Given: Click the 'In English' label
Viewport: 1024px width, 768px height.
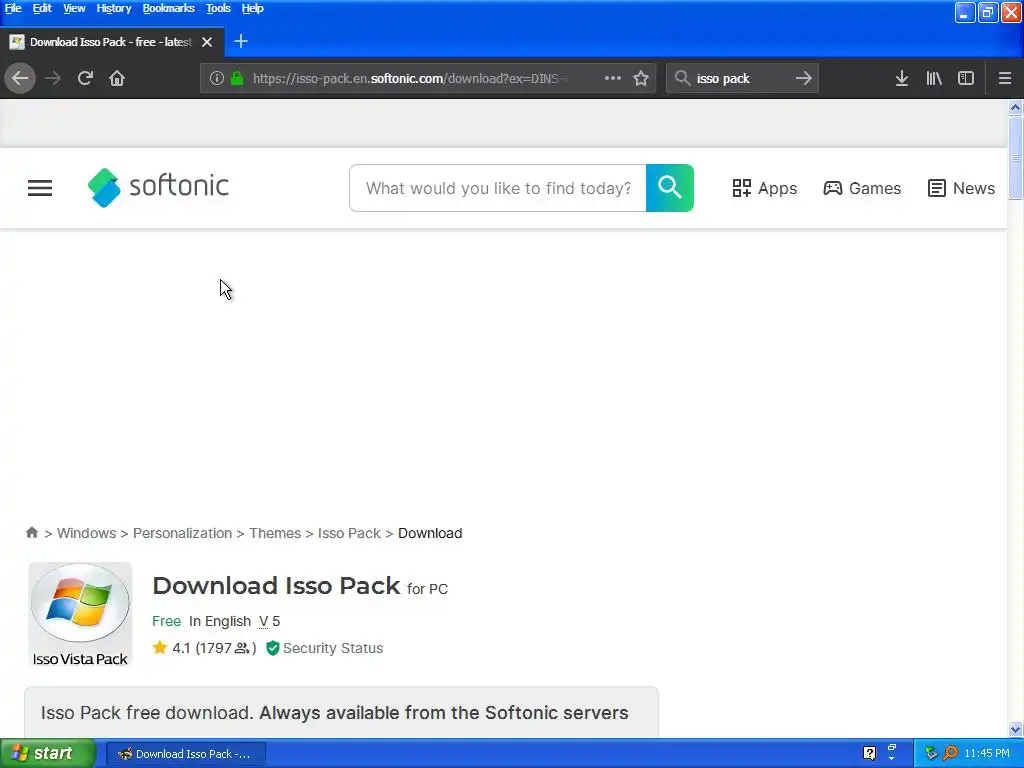Looking at the screenshot, I should (219, 621).
